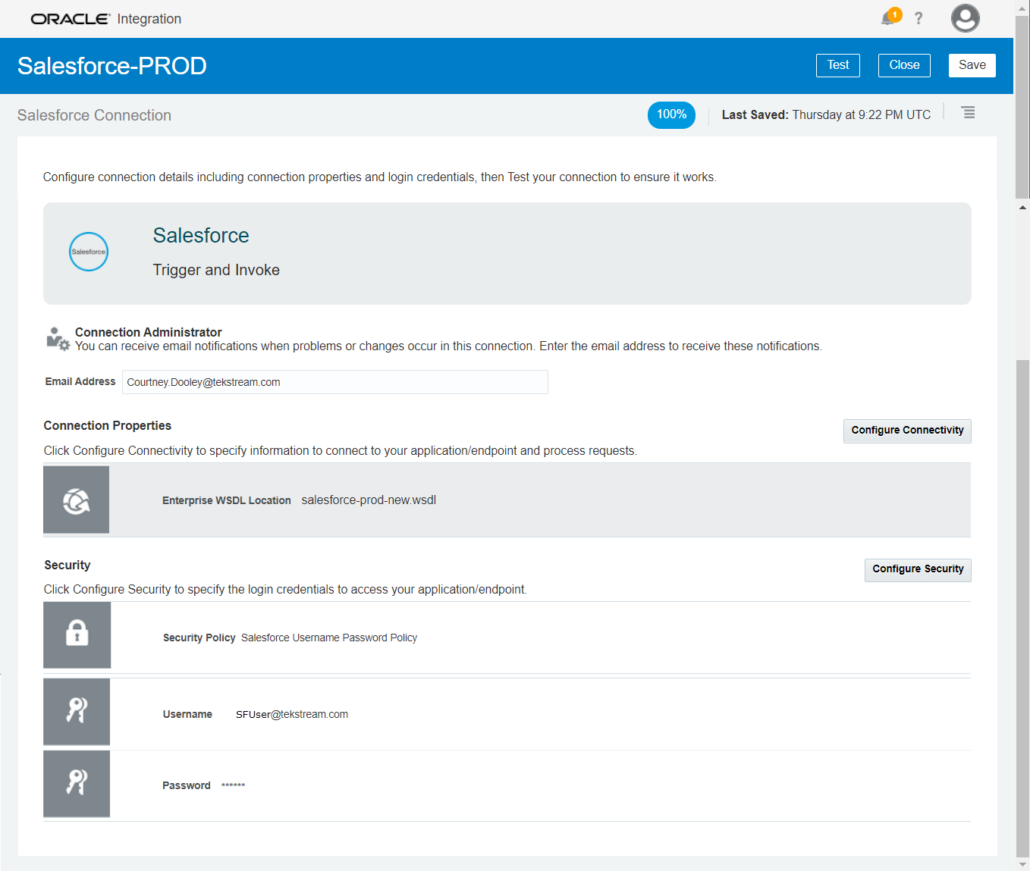This screenshot has width=1030, height=871.
Task: Click the Salesforce connection logo icon
Action: (88, 252)
